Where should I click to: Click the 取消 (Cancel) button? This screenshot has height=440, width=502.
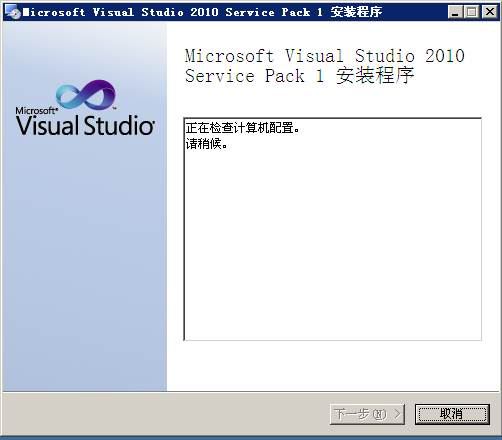(452, 414)
